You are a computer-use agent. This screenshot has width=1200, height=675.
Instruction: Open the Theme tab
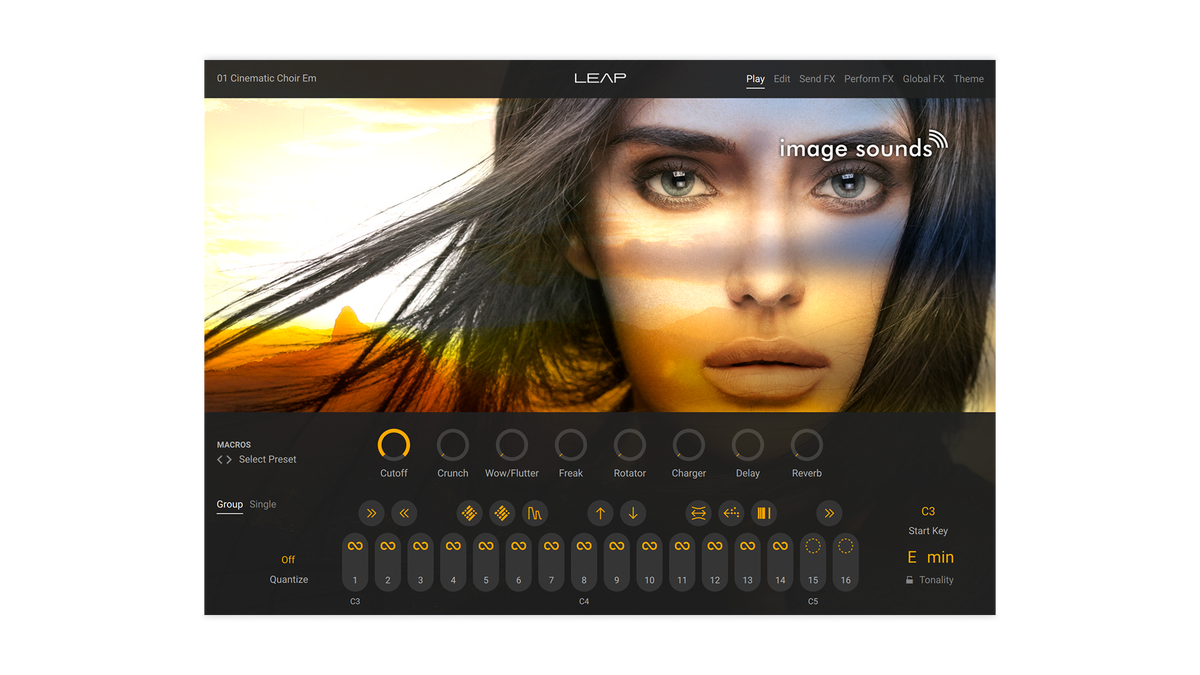pyautogui.click(x=969, y=79)
